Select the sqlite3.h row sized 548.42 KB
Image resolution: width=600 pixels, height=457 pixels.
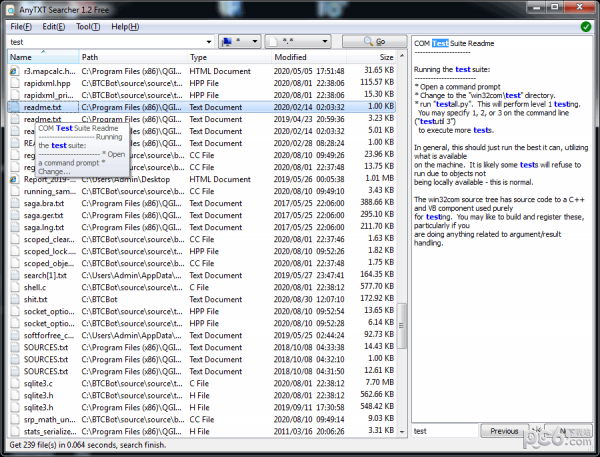click(x=202, y=407)
